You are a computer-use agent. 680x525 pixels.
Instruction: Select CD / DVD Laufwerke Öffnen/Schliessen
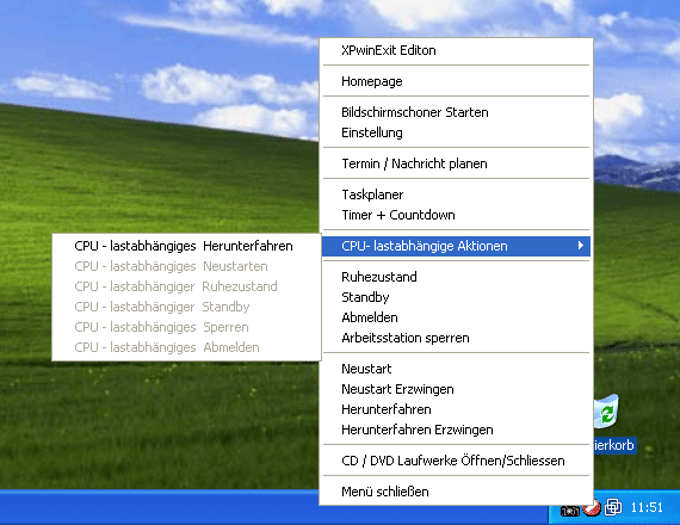click(456, 461)
